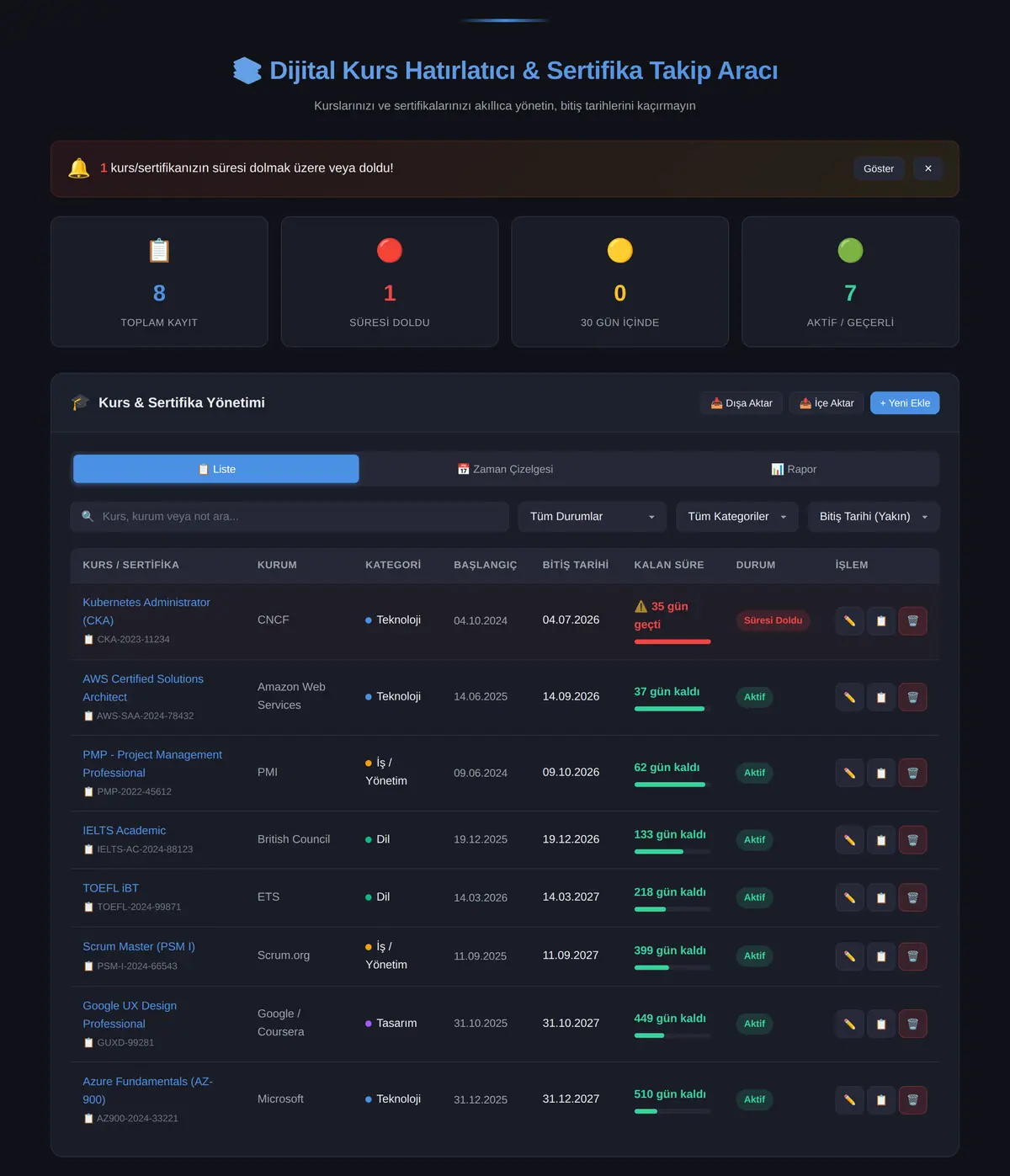Image resolution: width=1010 pixels, height=1176 pixels.
Task: Click pencil icon for PMP Project Management
Action: click(849, 773)
